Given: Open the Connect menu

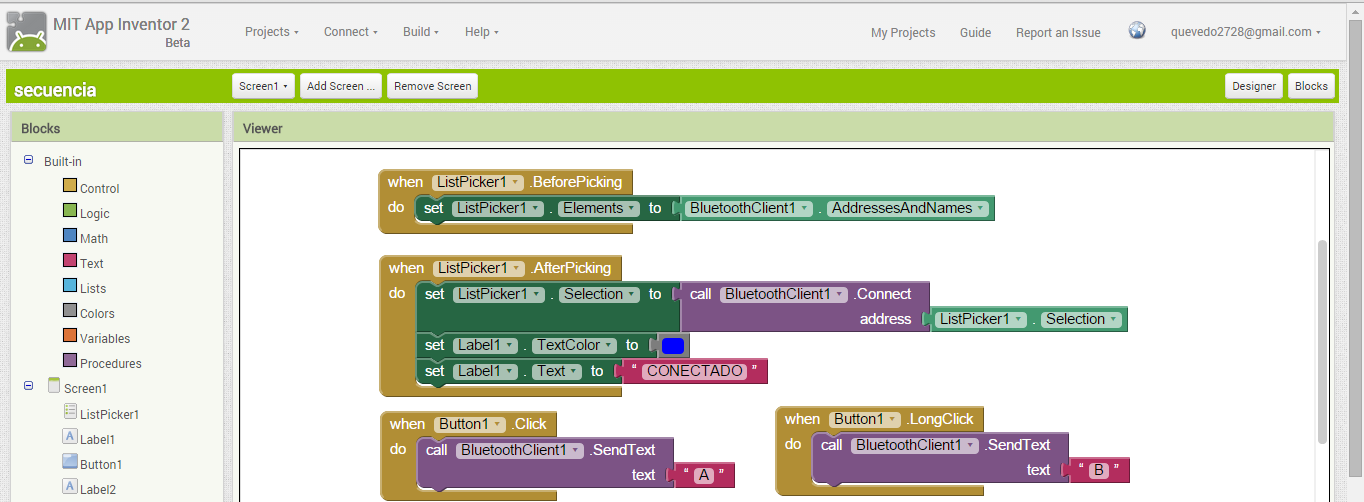Looking at the screenshot, I should click(x=351, y=32).
